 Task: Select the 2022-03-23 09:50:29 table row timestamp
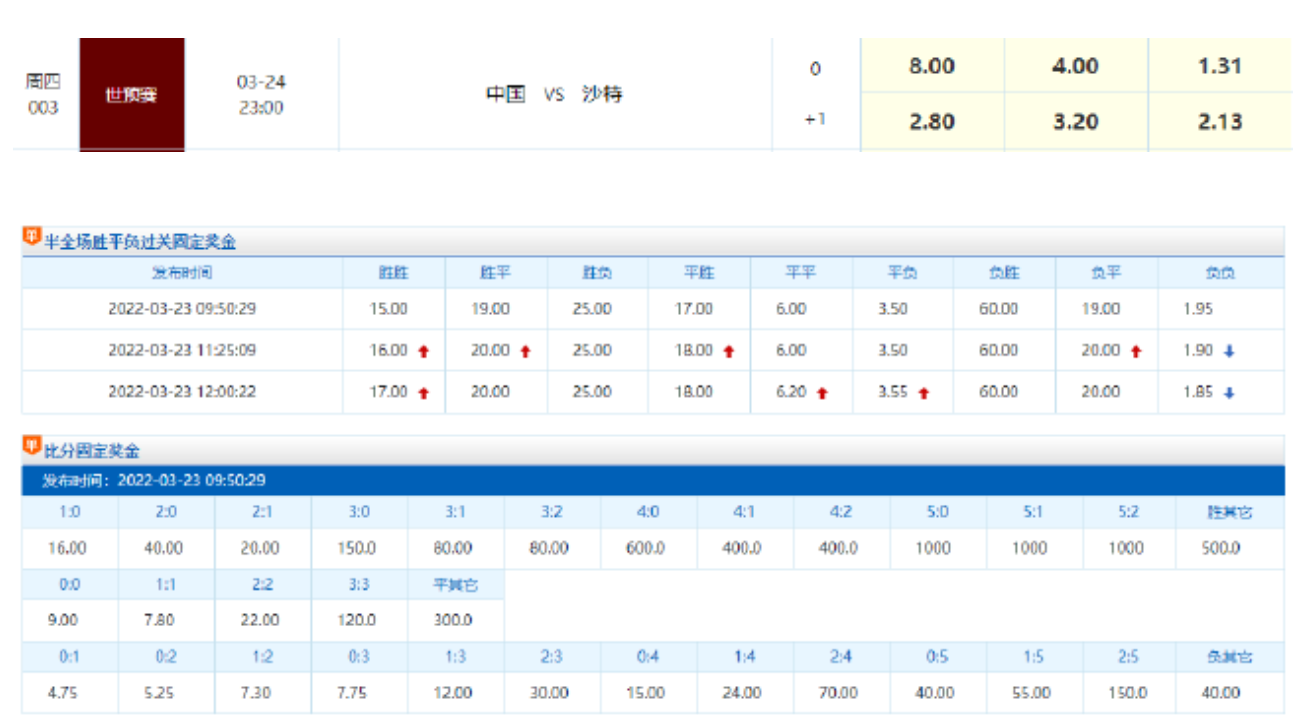coord(182,309)
